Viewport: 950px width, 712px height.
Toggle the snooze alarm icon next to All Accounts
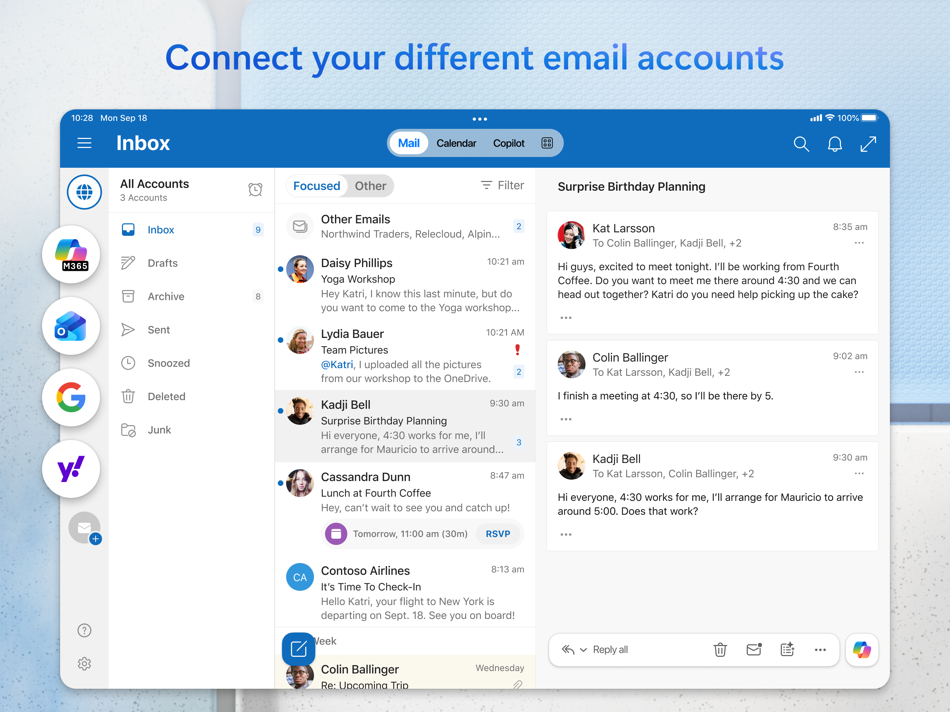(255, 189)
